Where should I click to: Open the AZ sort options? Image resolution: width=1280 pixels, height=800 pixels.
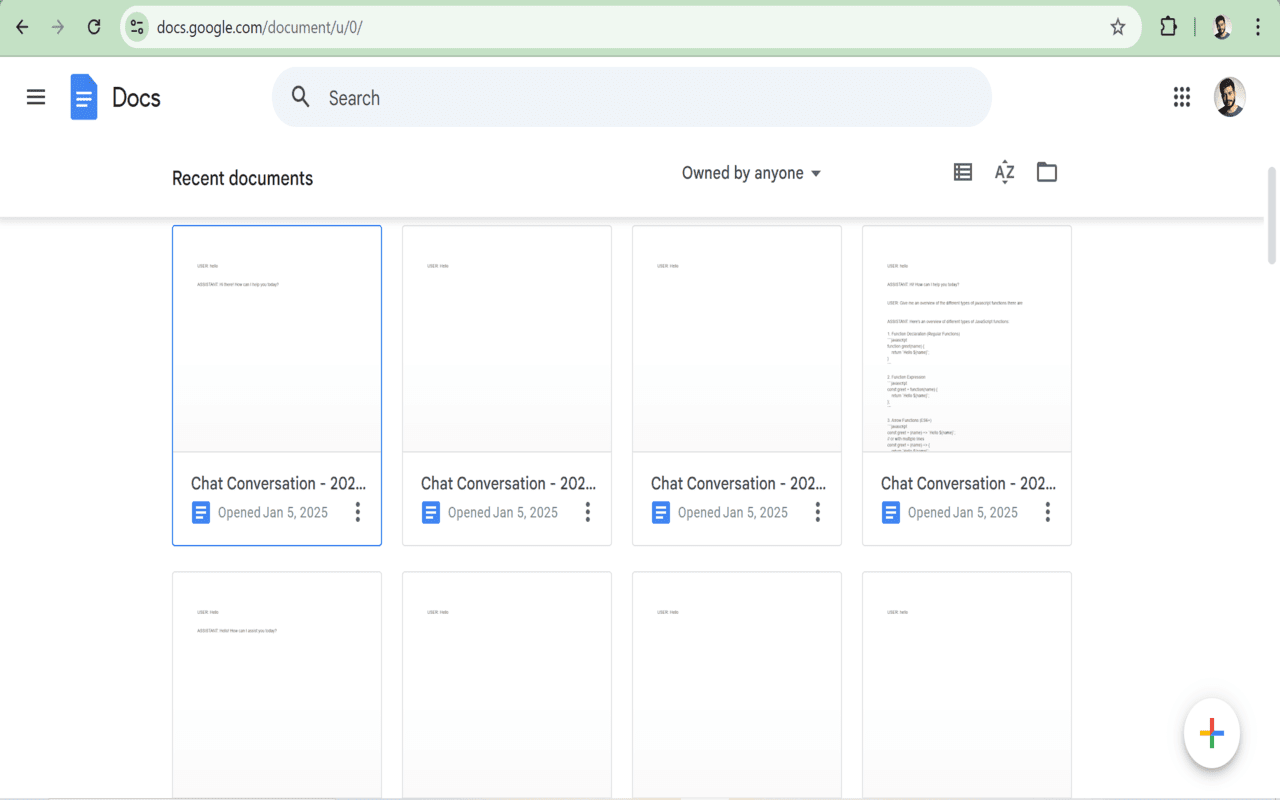1005,172
